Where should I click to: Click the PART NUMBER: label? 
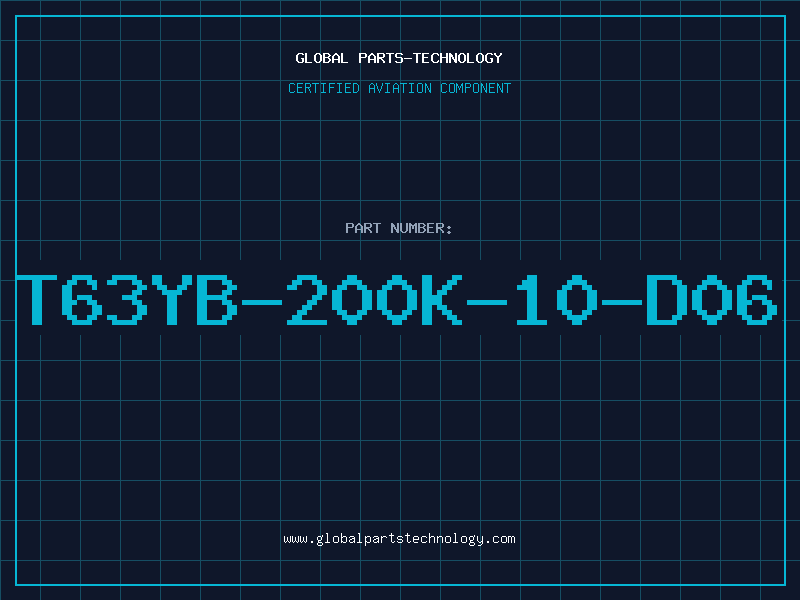pyautogui.click(x=399, y=228)
